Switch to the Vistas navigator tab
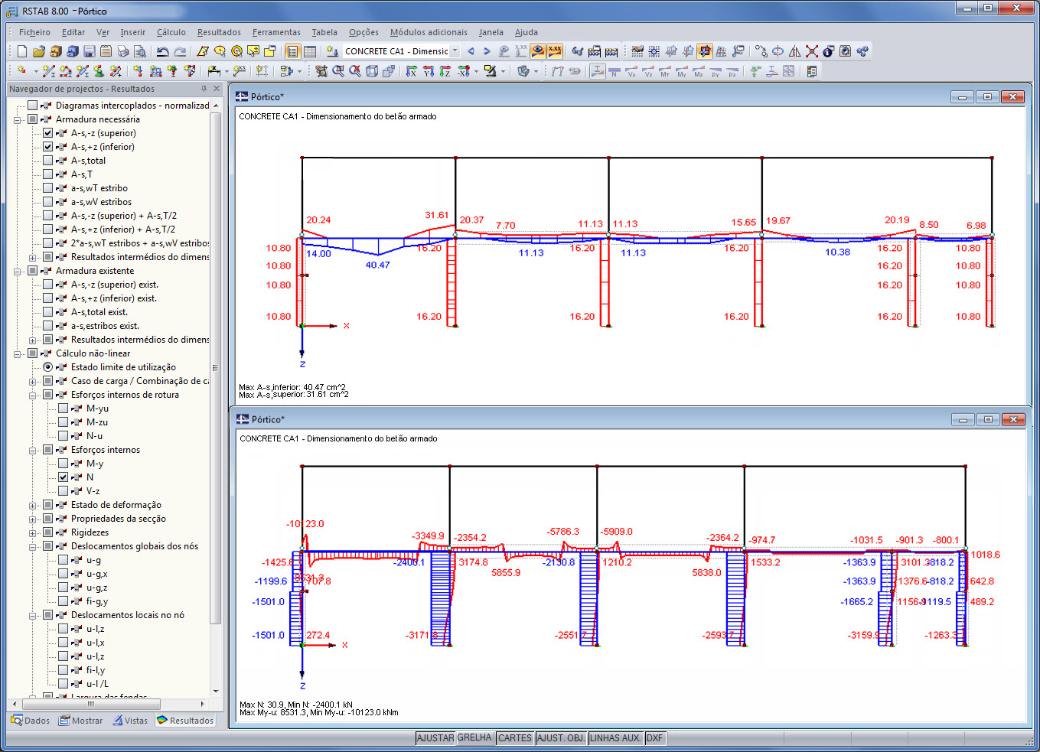The width and height of the screenshot is (1040, 752). (130, 720)
